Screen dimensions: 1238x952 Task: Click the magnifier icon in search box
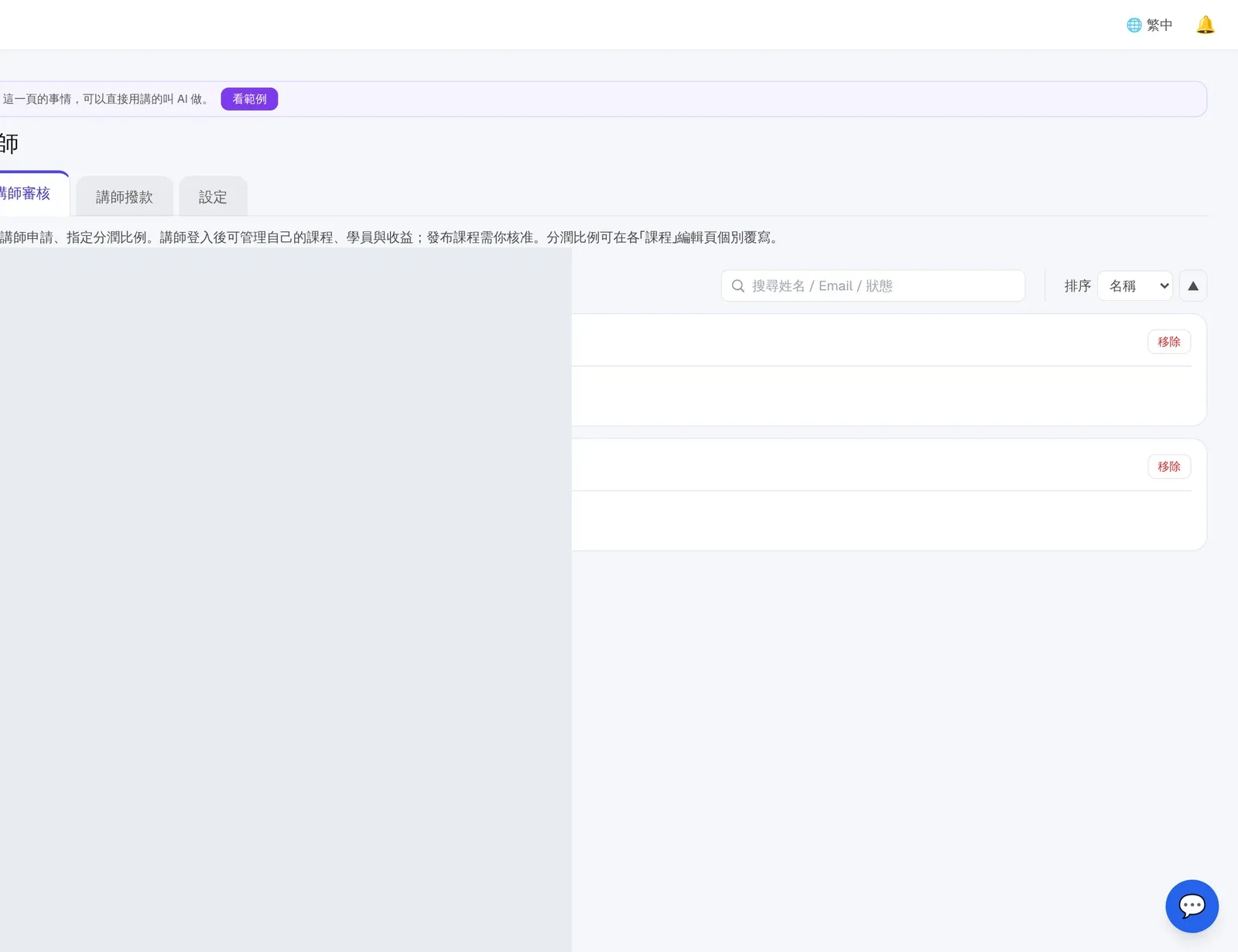pyautogui.click(x=738, y=286)
